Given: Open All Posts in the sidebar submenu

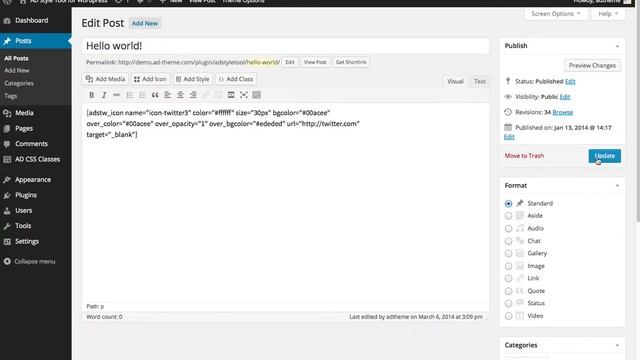Looking at the screenshot, I should [16, 58].
